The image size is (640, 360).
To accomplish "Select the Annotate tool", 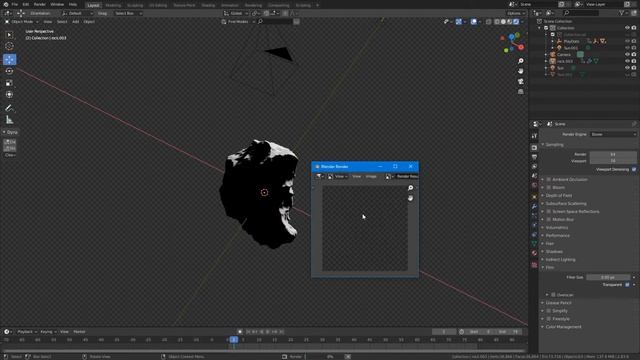I will [x=9, y=108].
